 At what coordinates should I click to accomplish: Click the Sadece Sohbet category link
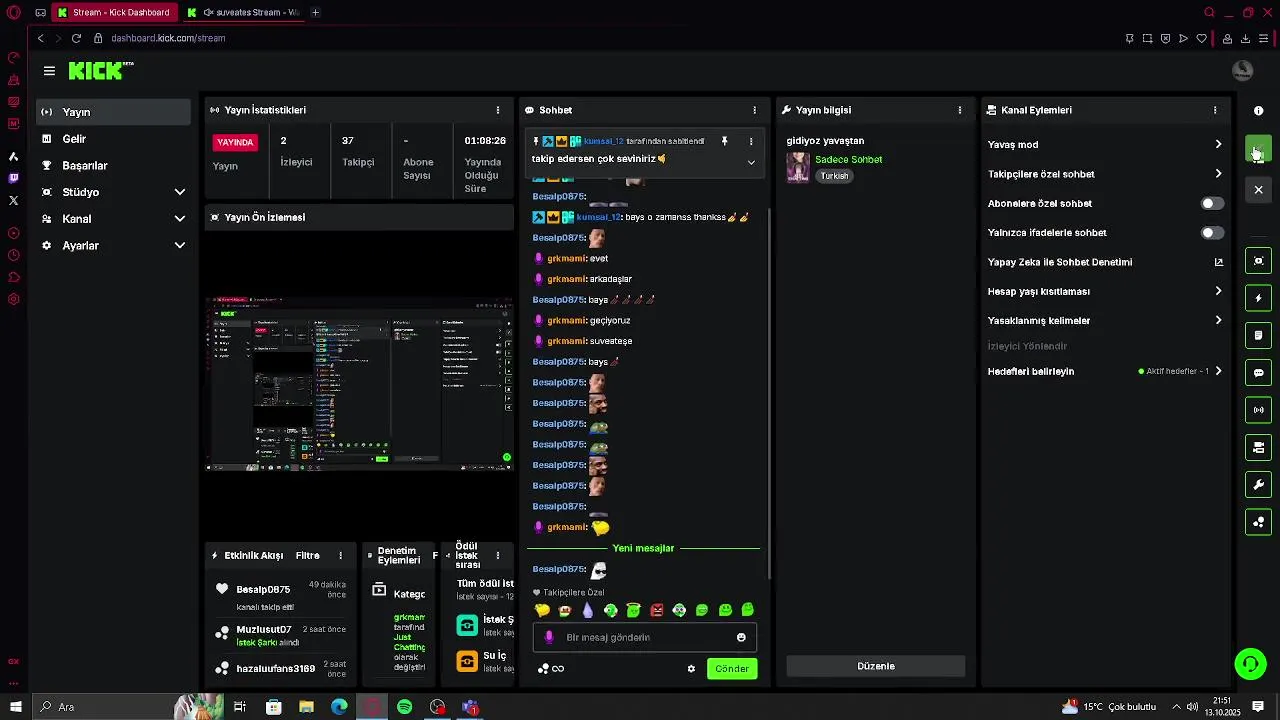(x=848, y=159)
